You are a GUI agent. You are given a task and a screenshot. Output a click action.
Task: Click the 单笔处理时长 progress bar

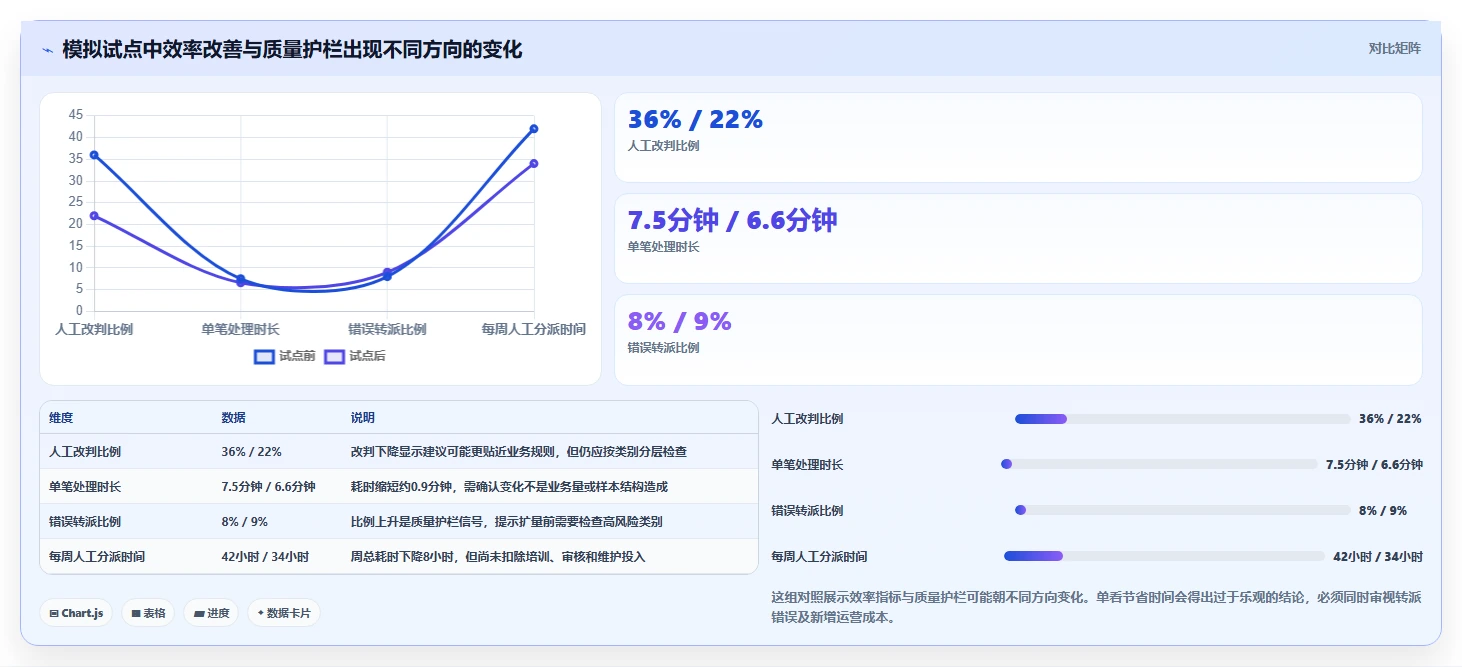pyautogui.click(x=1159, y=464)
